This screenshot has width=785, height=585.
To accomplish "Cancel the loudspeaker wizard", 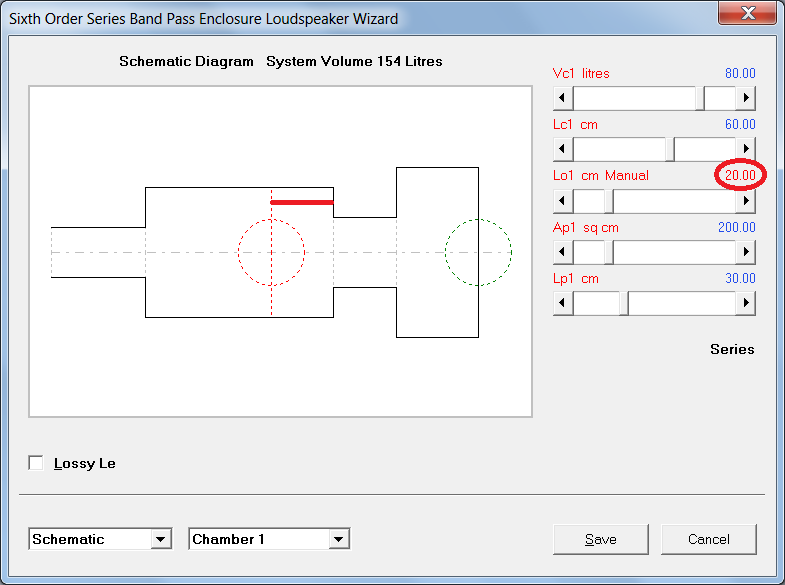I will click(x=708, y=539).
